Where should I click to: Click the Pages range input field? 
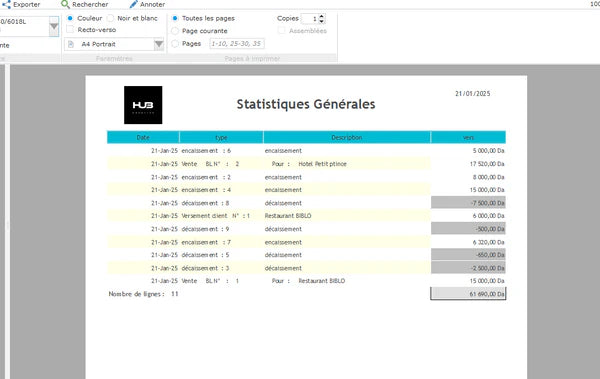click(237, 44)
